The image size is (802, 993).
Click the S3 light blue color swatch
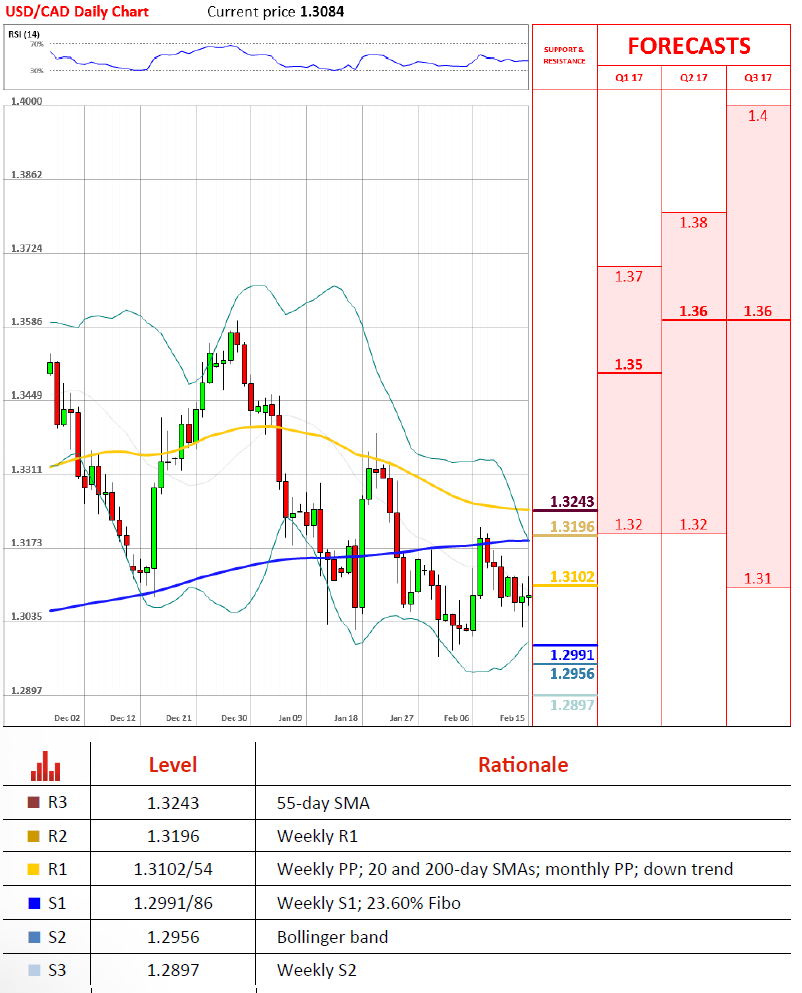(34, 970)
